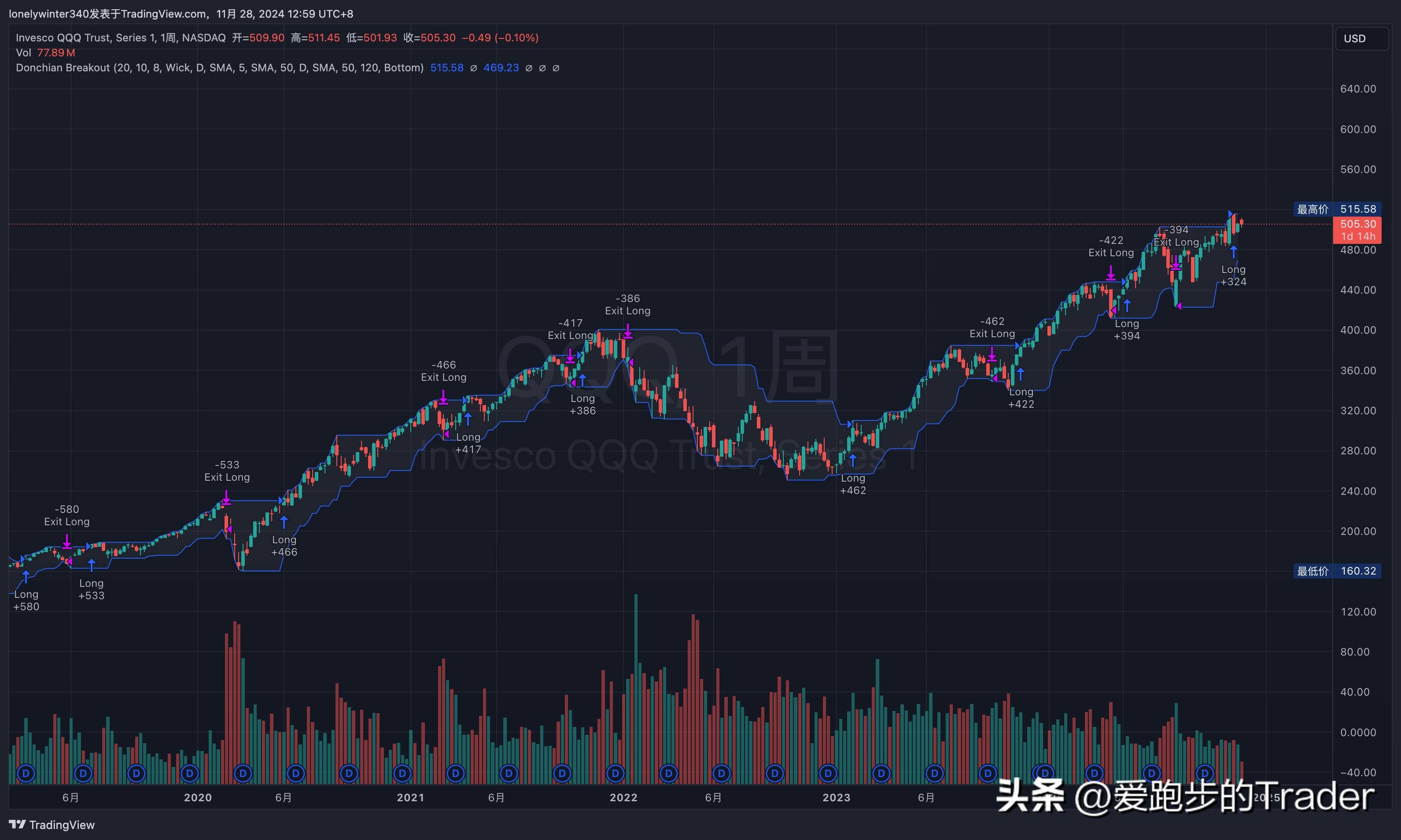
Task: Click the blue entry arrow above Long +417
Action: [x=468, y=419]
